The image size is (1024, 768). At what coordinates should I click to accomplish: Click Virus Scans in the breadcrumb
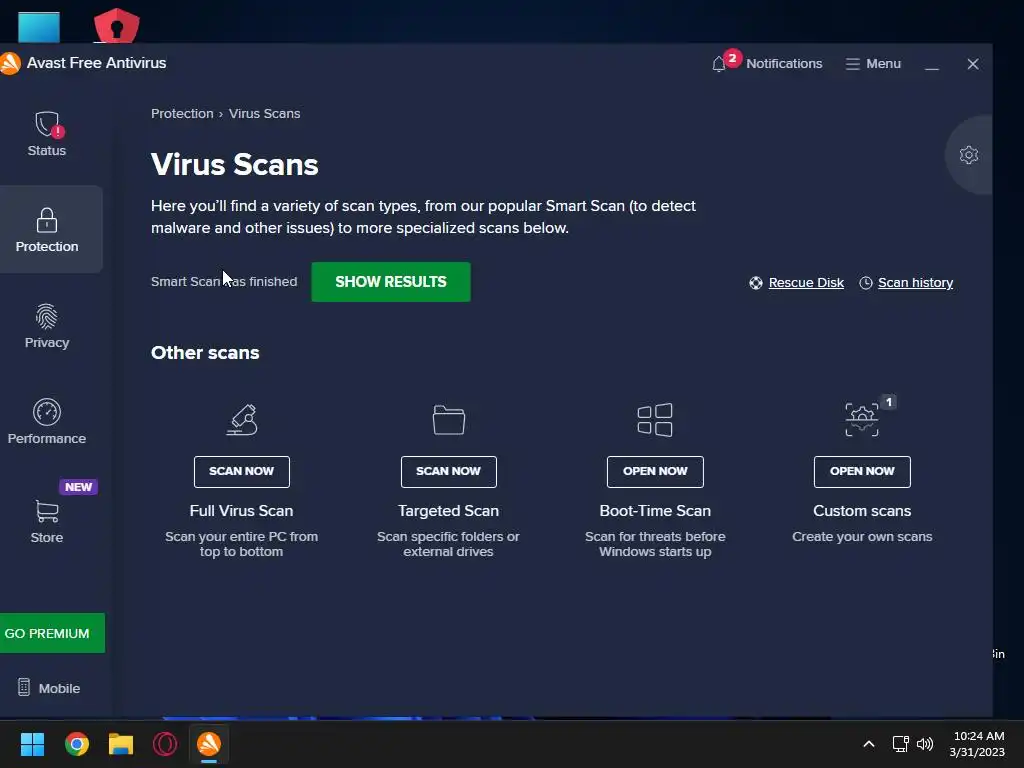coord(264,114)
